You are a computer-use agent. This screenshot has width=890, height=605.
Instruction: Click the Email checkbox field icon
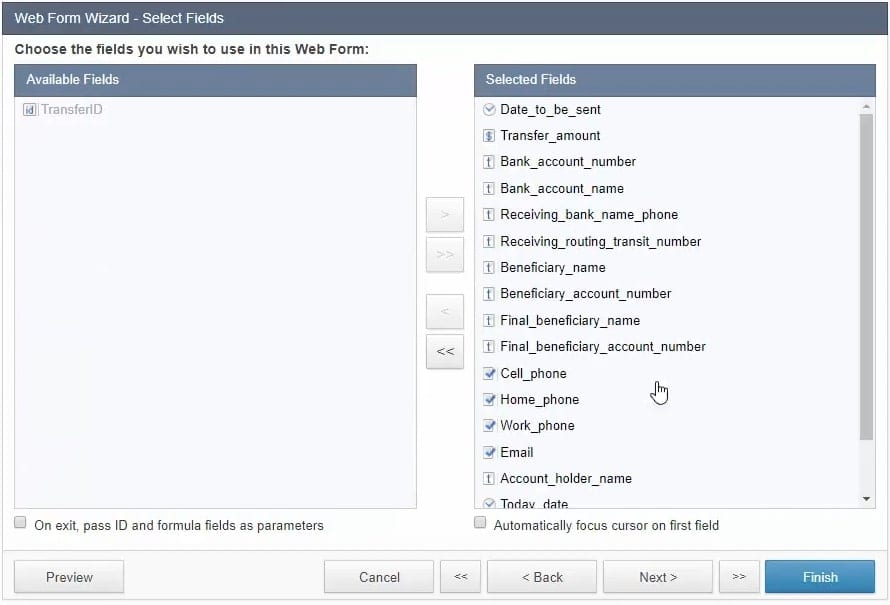[489, 452]
